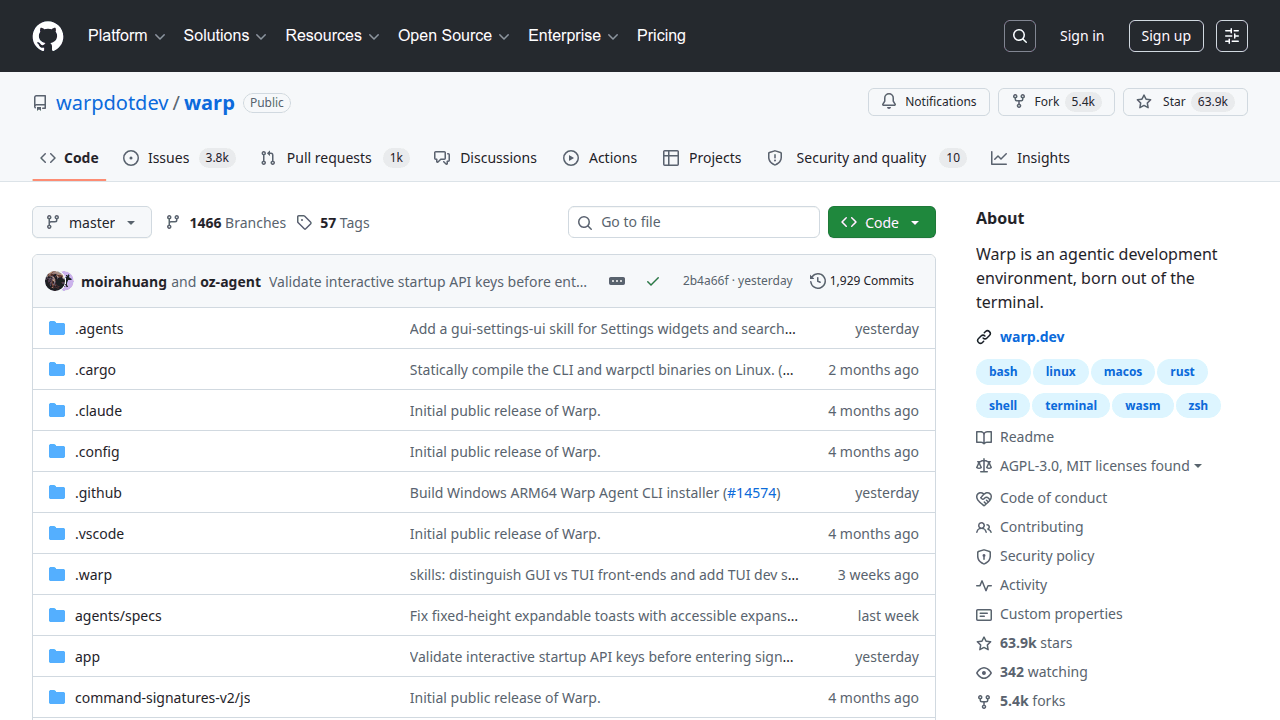Expand the Solutions menu

click(x=225, y=36)
